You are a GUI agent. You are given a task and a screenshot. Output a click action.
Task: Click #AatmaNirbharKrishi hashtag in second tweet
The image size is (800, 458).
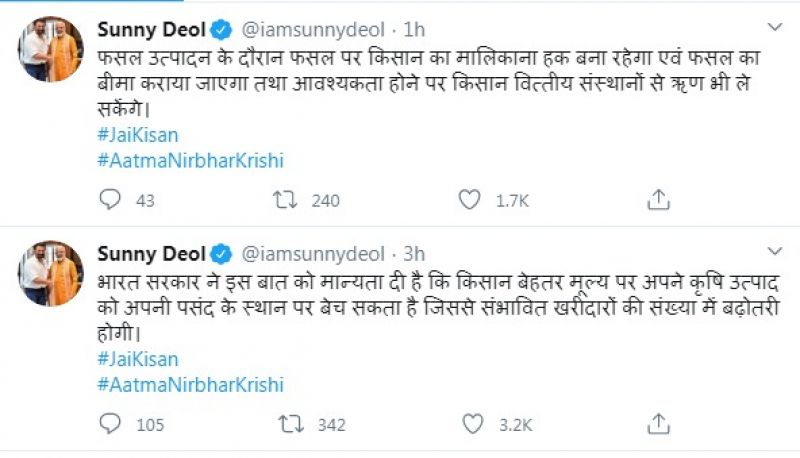[x=190, y=384]
